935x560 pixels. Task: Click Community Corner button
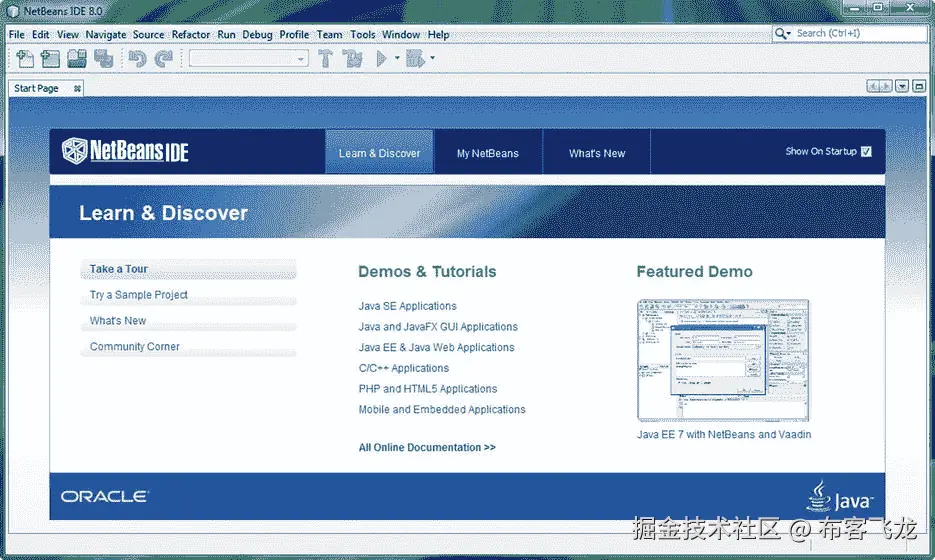pos(188,346)
